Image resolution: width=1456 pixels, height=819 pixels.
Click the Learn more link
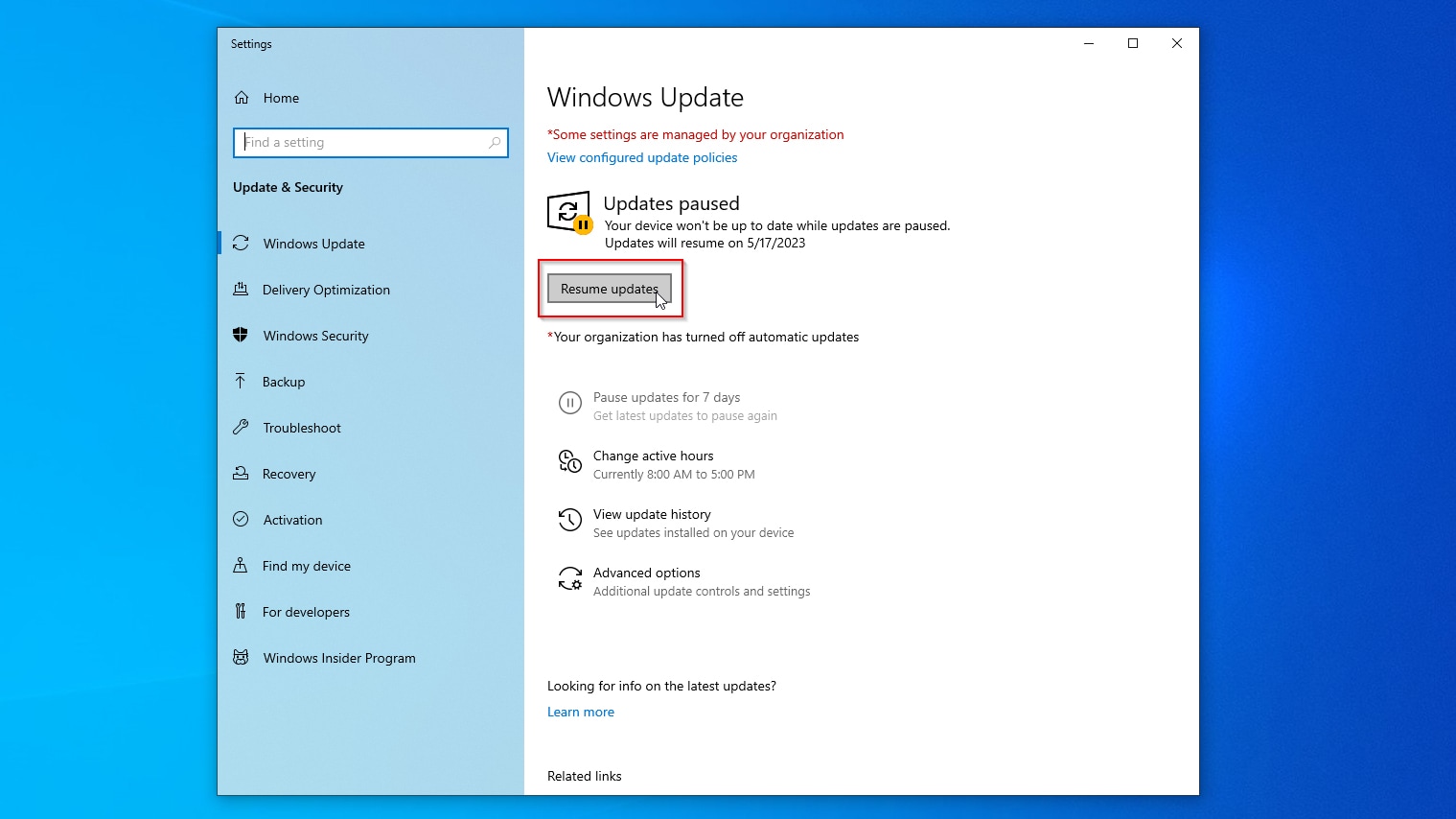[581, 712]
